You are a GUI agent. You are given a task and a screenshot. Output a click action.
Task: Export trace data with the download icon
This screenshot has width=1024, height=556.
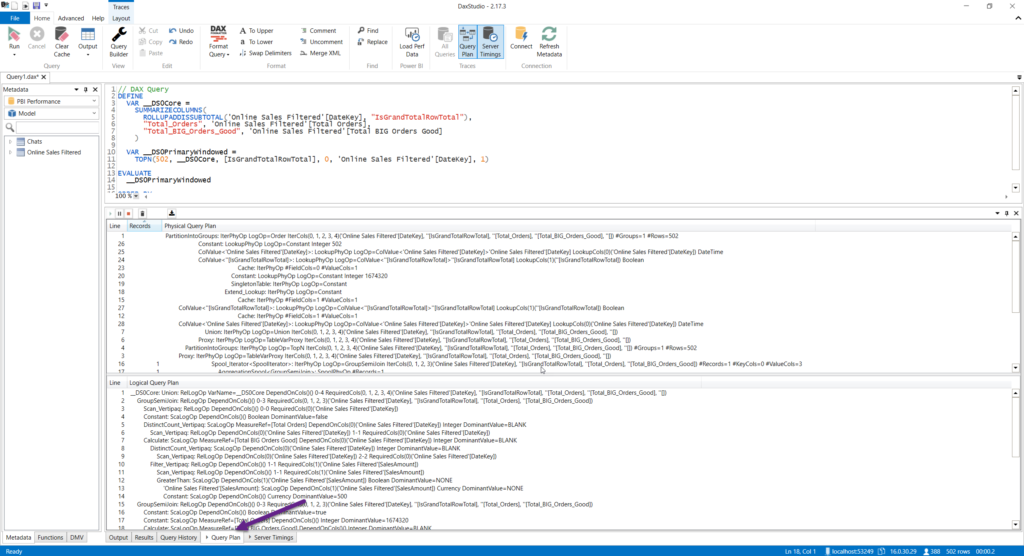click(x=172, y=214)
